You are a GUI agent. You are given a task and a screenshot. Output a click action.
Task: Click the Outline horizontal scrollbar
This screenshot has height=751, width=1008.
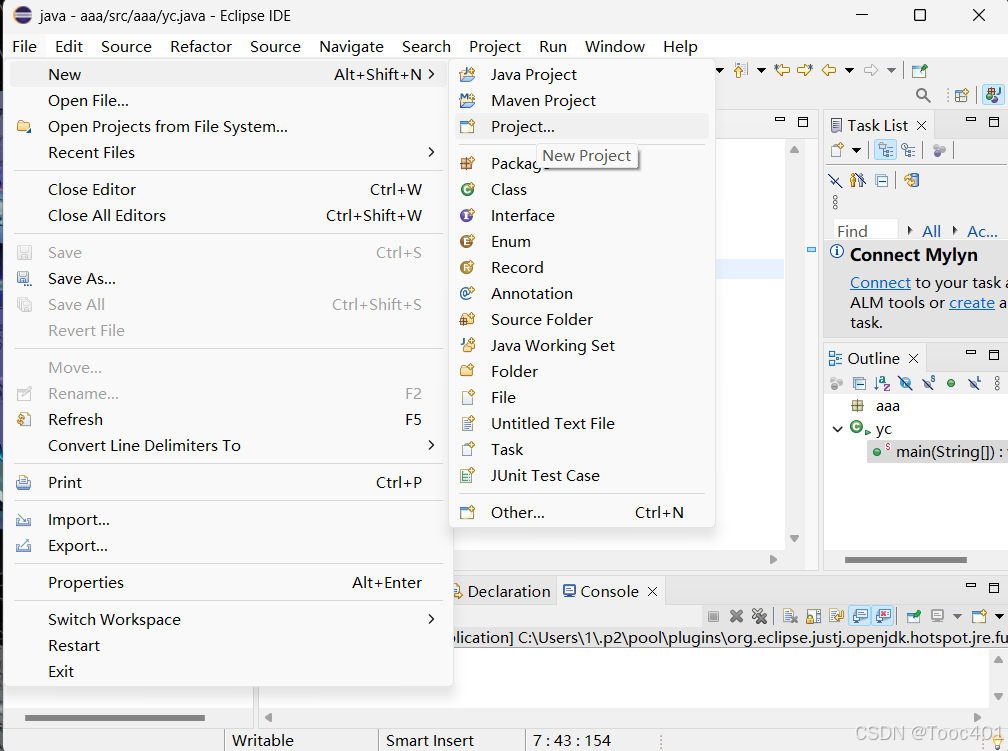coord(905,560)
